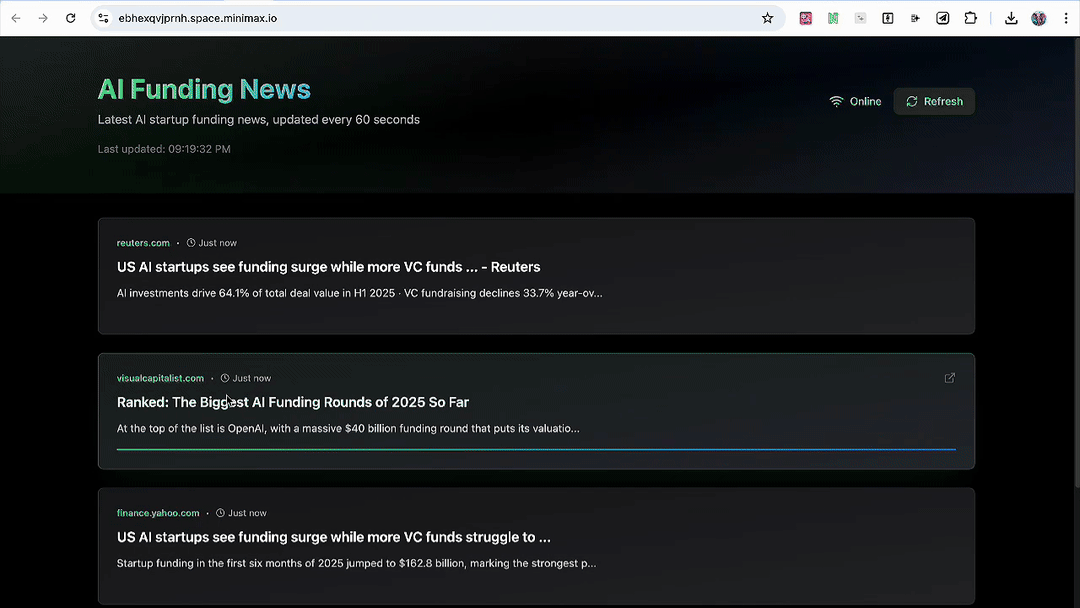Bookmark this page with the star icon
The height and width of the screenshot is (608, 1080).
click(x=767, y=18)
